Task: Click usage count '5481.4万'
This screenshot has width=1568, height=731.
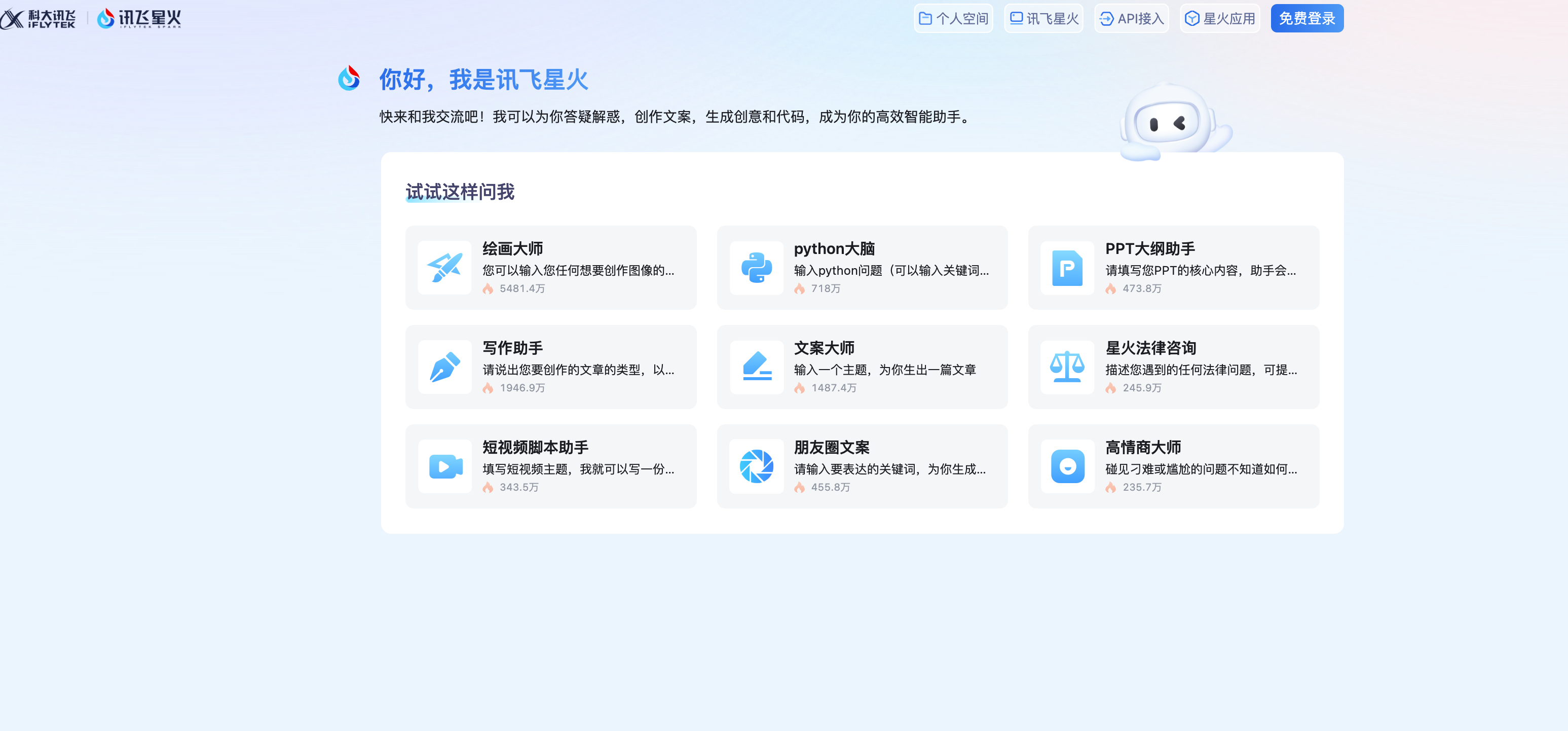Action: point(522,288)
